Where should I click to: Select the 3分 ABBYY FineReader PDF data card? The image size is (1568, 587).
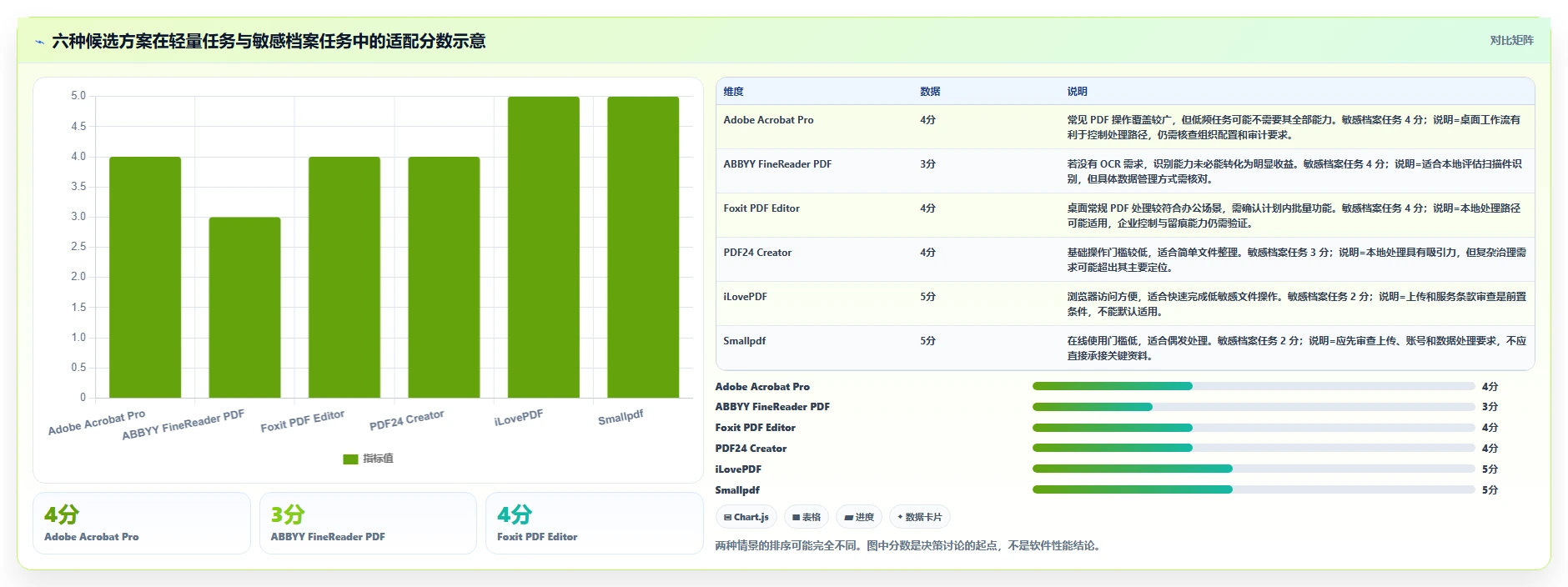368,523
